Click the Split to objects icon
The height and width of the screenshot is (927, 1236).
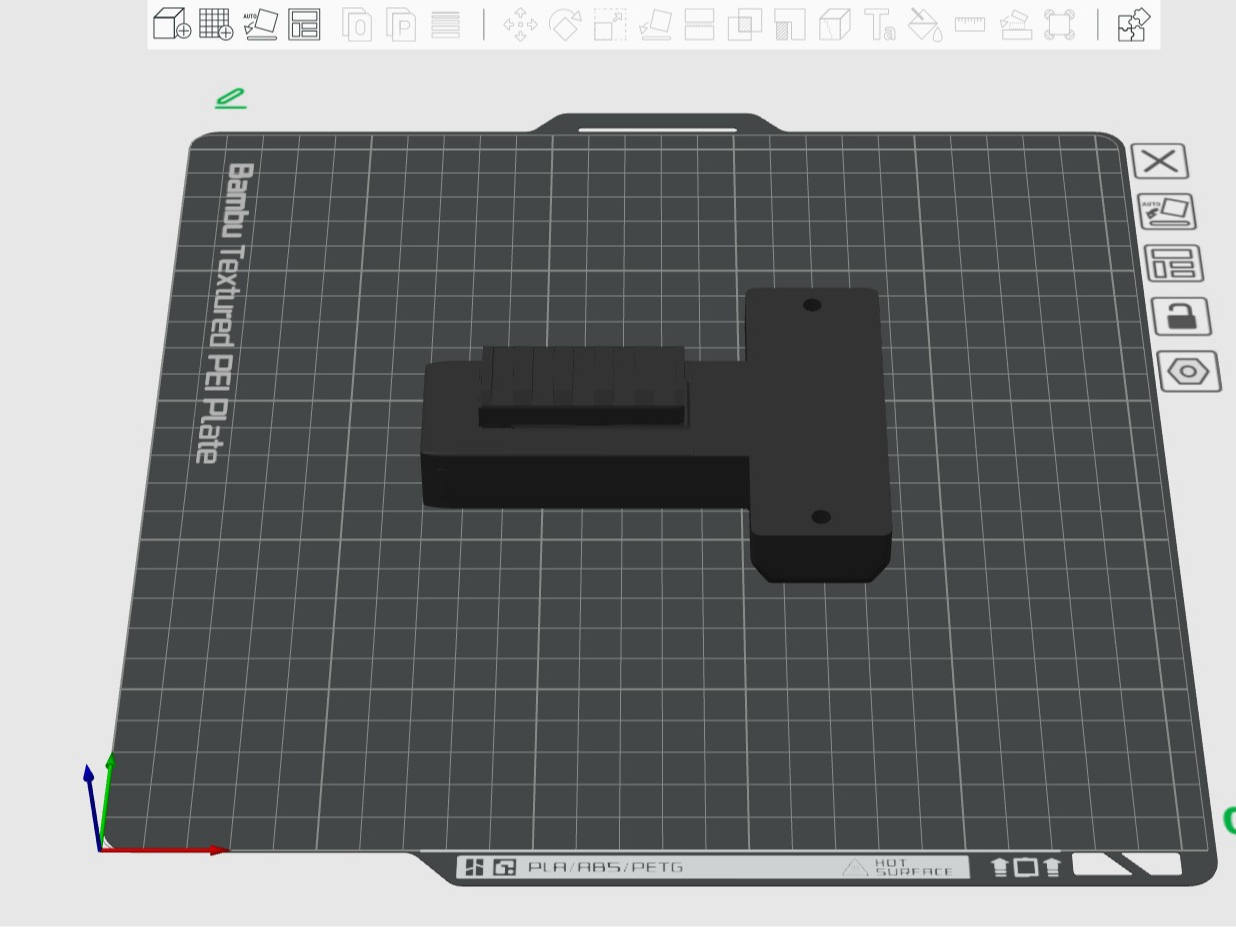[x=358, y=24]
